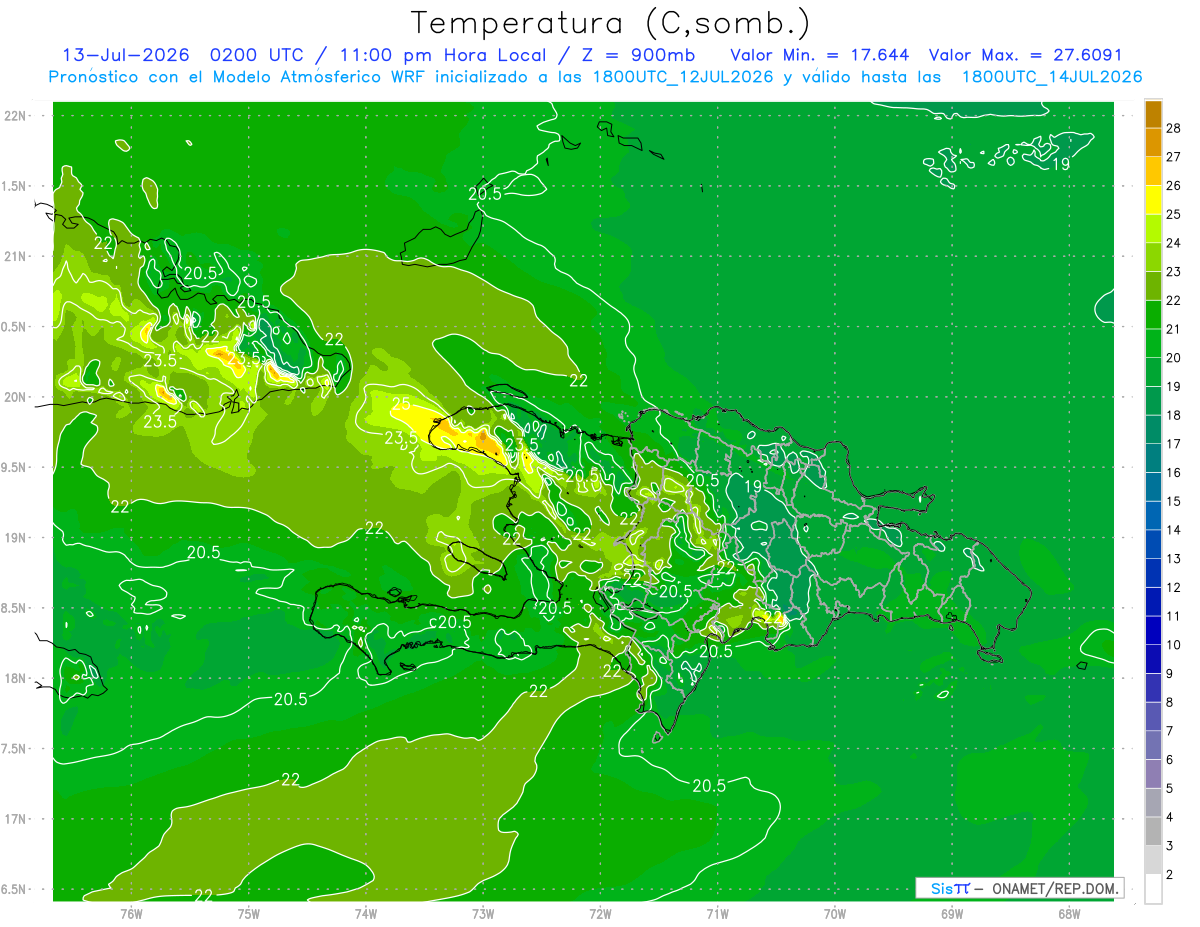This screenshot has height=927, width=1200.
Task: Click the white swatch at the color scale bottom
Action: (x=1153, y=889)
